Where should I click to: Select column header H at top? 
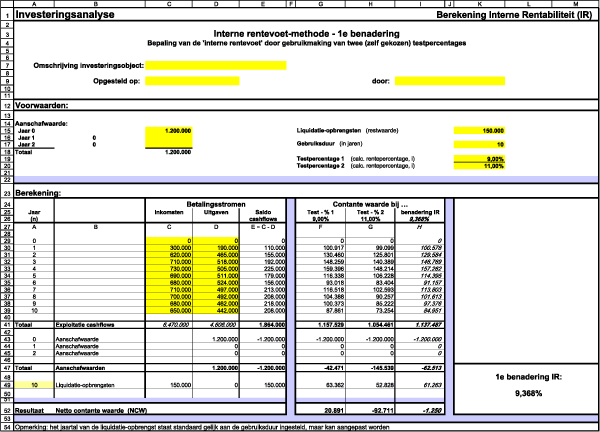coord(370,4)
